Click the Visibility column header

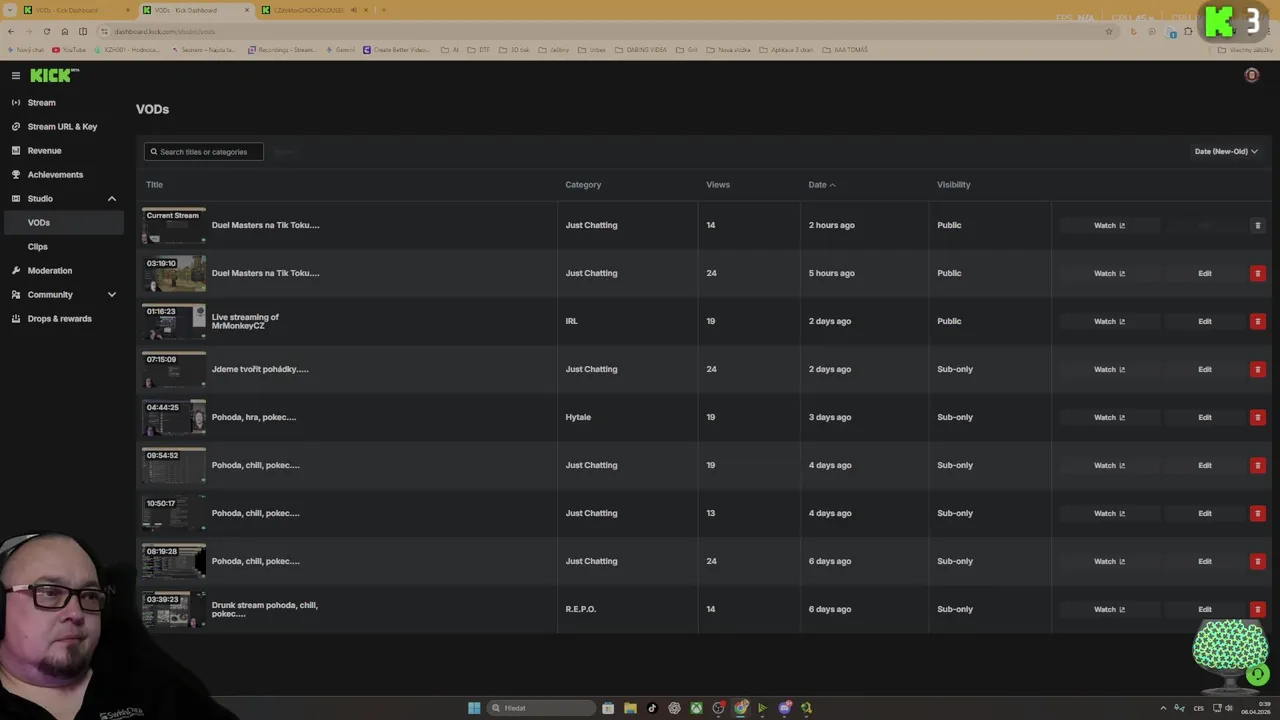(953, 184)
